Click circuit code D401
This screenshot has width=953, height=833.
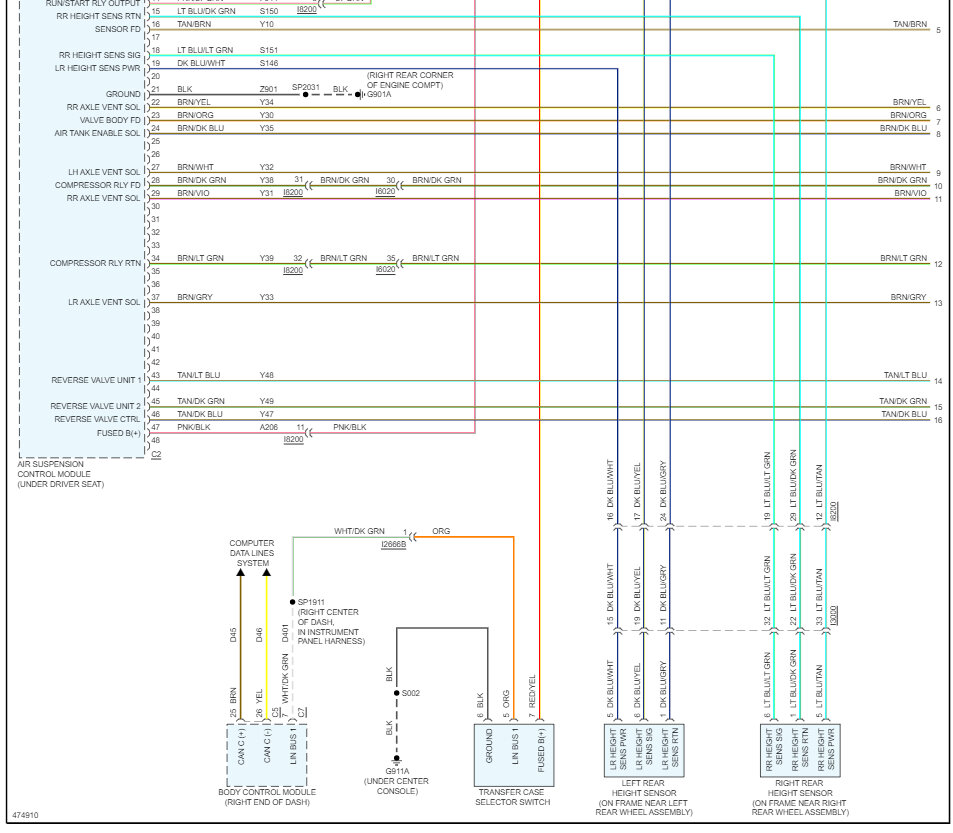[285, 633]
